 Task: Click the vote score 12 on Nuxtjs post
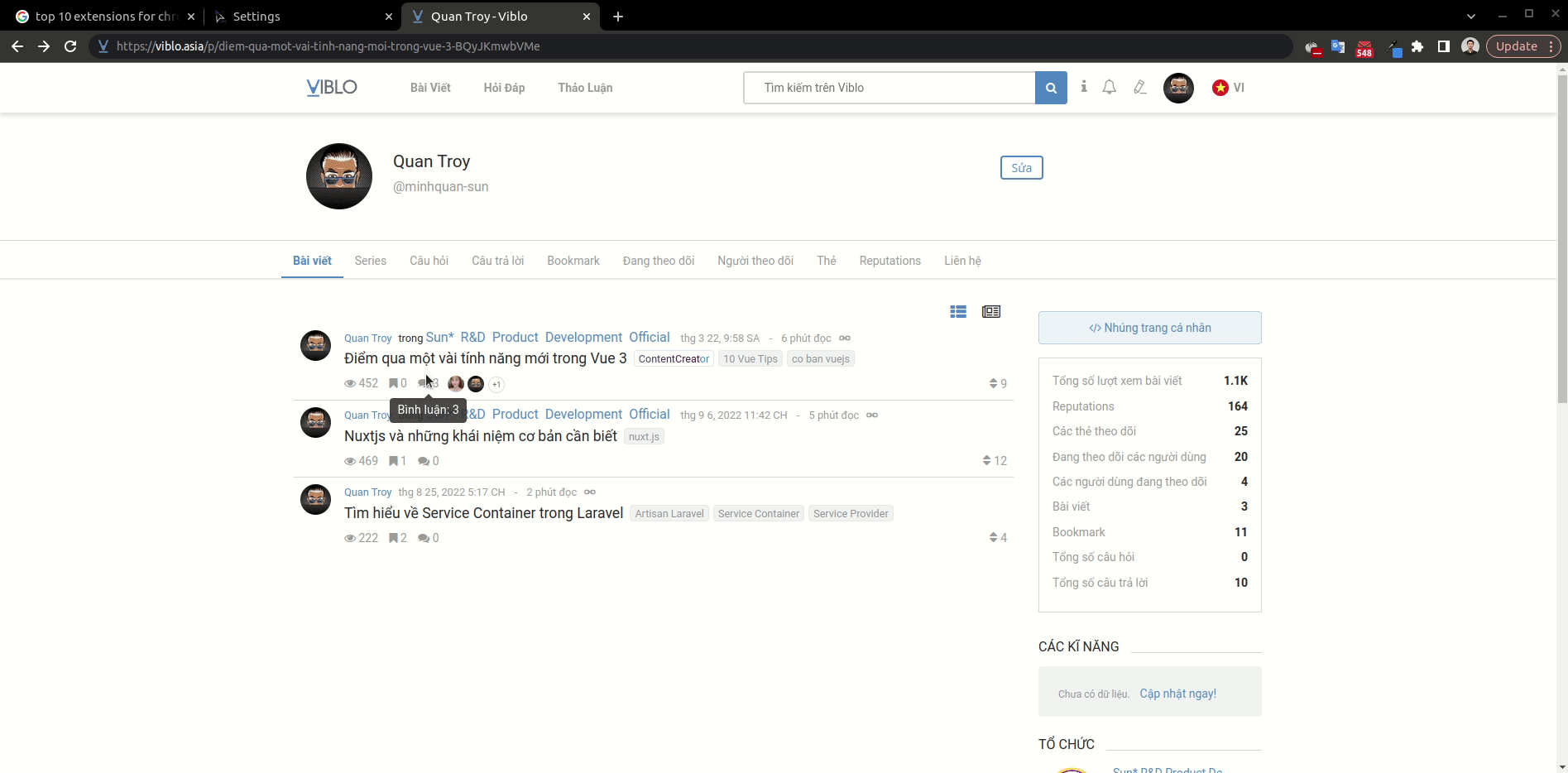click(x=995, y=460)
